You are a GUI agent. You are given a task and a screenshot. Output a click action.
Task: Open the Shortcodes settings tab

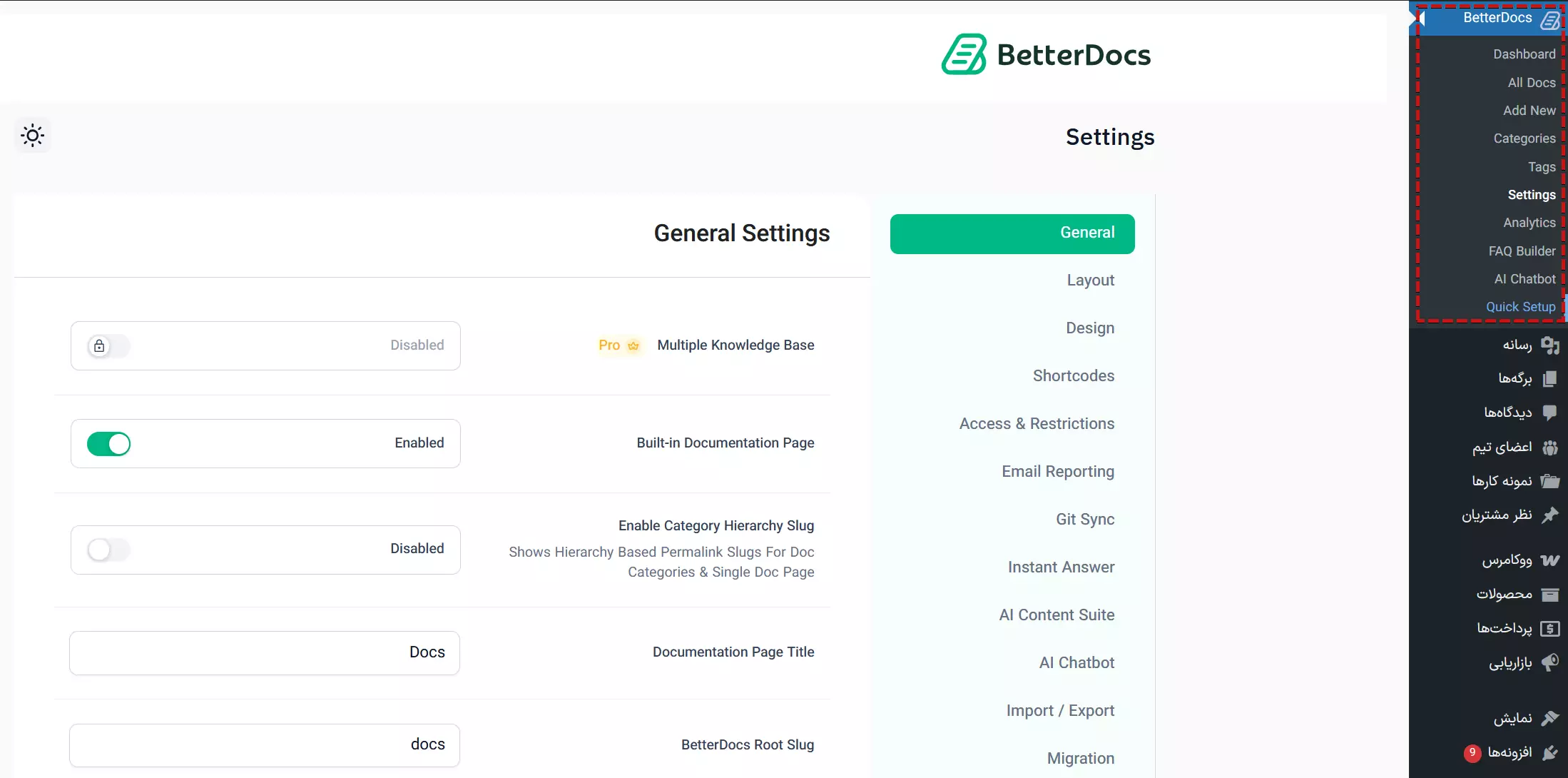point(1074,376)
